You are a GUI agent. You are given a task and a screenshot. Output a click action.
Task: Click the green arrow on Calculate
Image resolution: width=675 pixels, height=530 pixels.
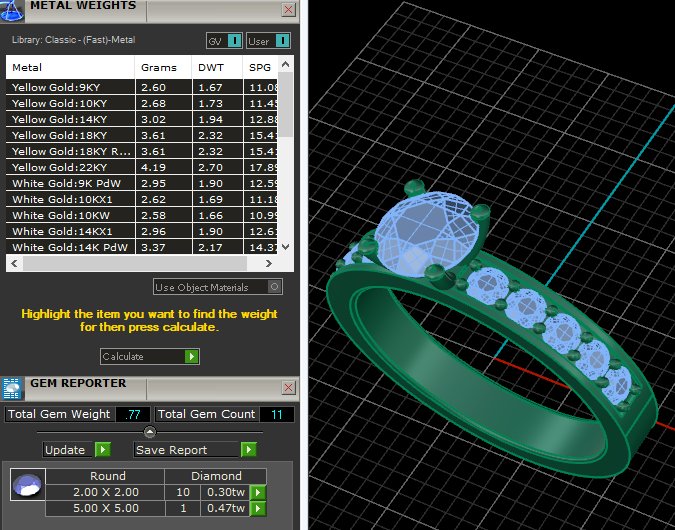tap(192, 356)
